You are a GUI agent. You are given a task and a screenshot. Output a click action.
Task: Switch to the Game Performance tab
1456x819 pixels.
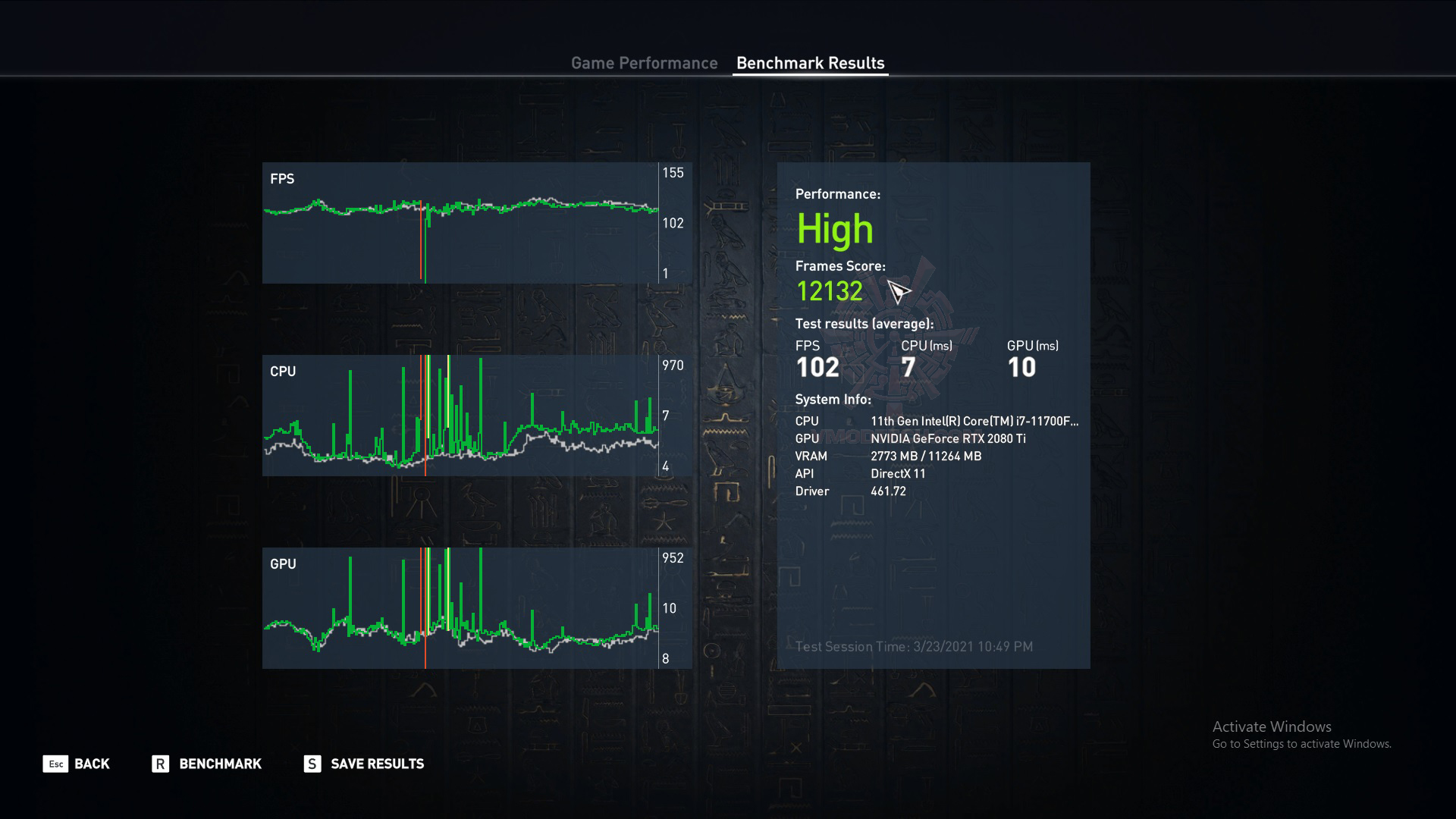pos(644,63)
